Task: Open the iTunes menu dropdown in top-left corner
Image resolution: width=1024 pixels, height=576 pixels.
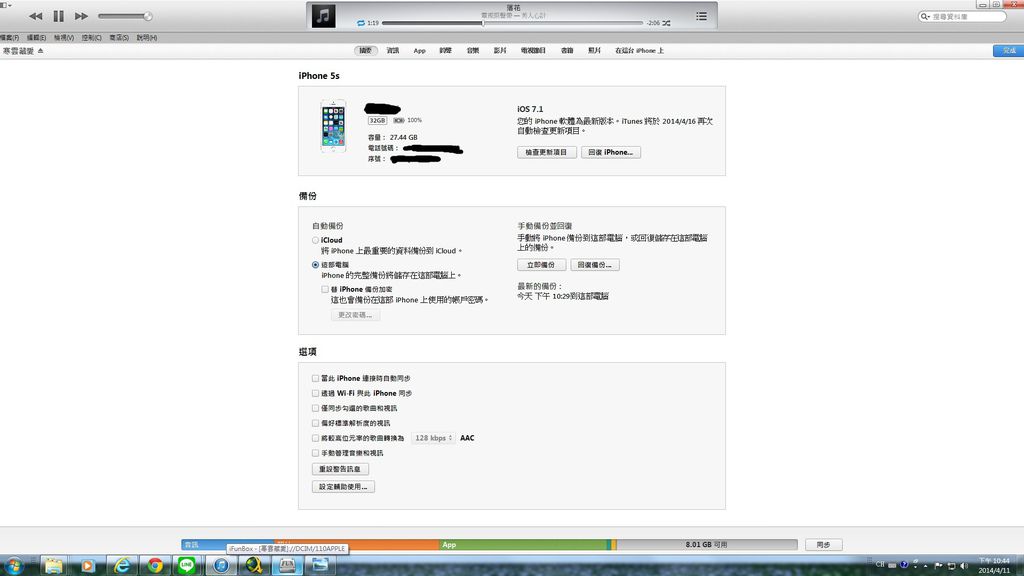Action: pos(6,5)
